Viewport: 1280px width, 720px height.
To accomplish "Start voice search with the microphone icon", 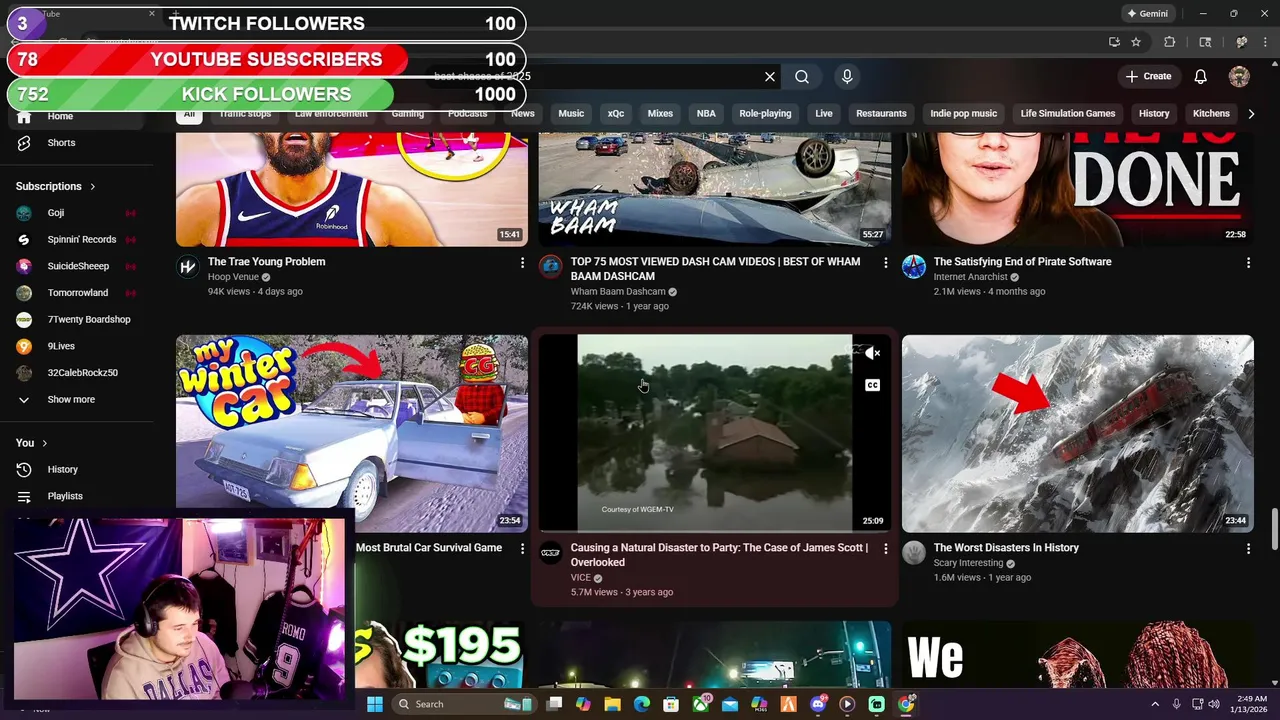I will point(847,77).
